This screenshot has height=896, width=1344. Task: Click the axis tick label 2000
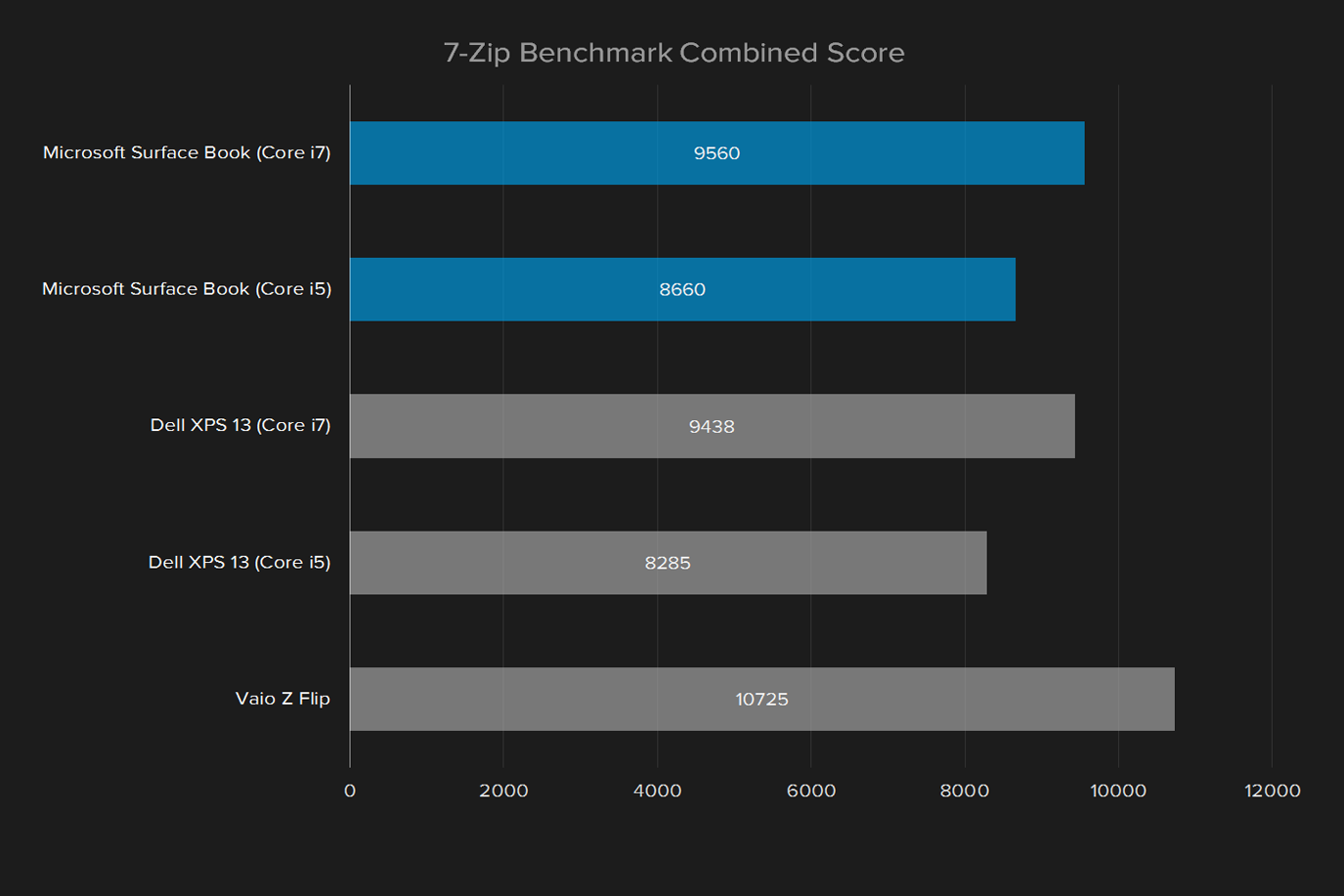tap(503, 791)
